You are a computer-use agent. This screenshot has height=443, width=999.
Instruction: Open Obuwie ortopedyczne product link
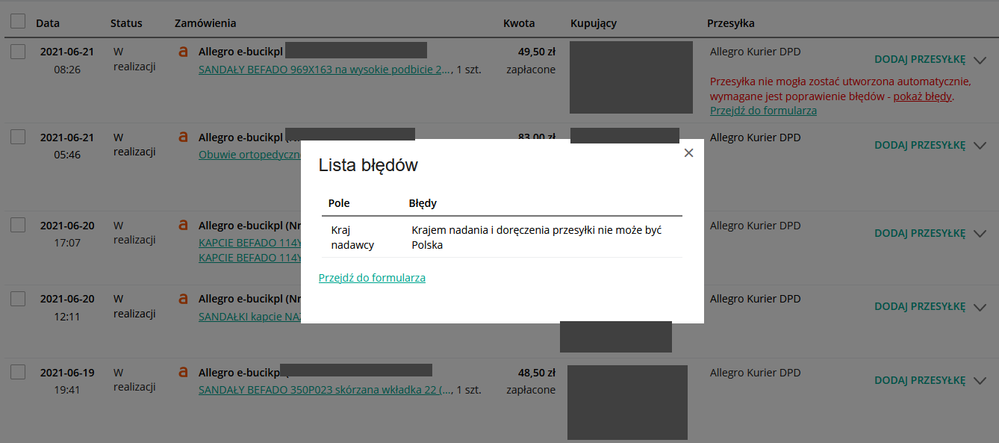pos(250,155)
